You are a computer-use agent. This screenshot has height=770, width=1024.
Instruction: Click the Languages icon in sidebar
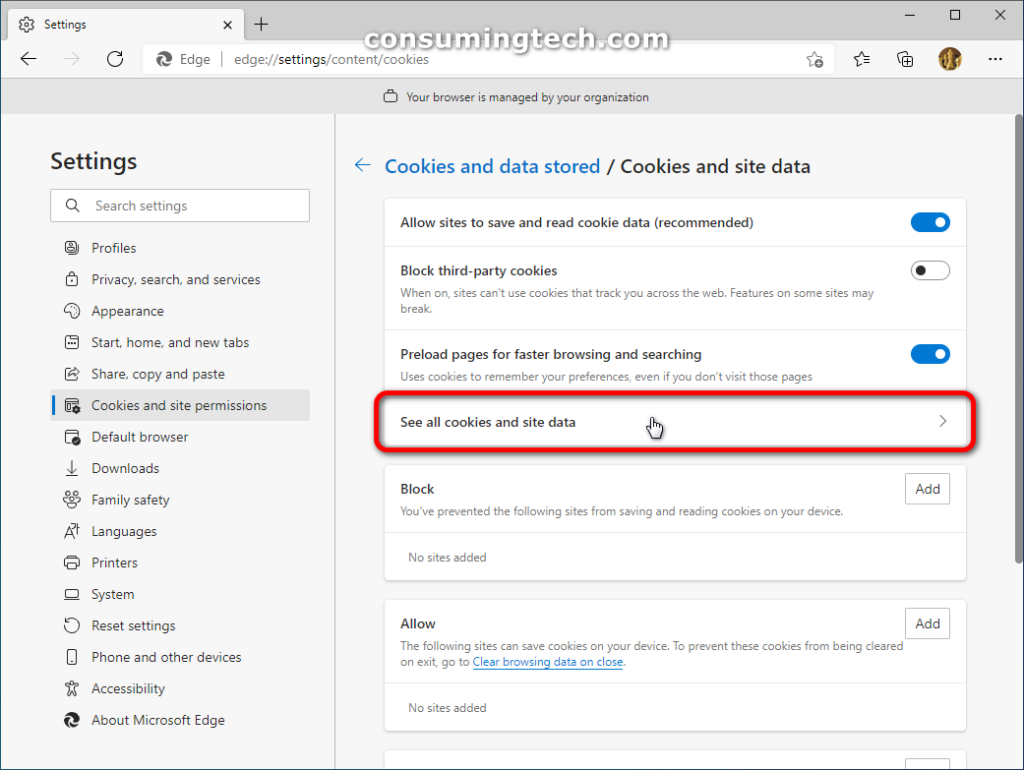pyautogui.click(x=72, y=531)
